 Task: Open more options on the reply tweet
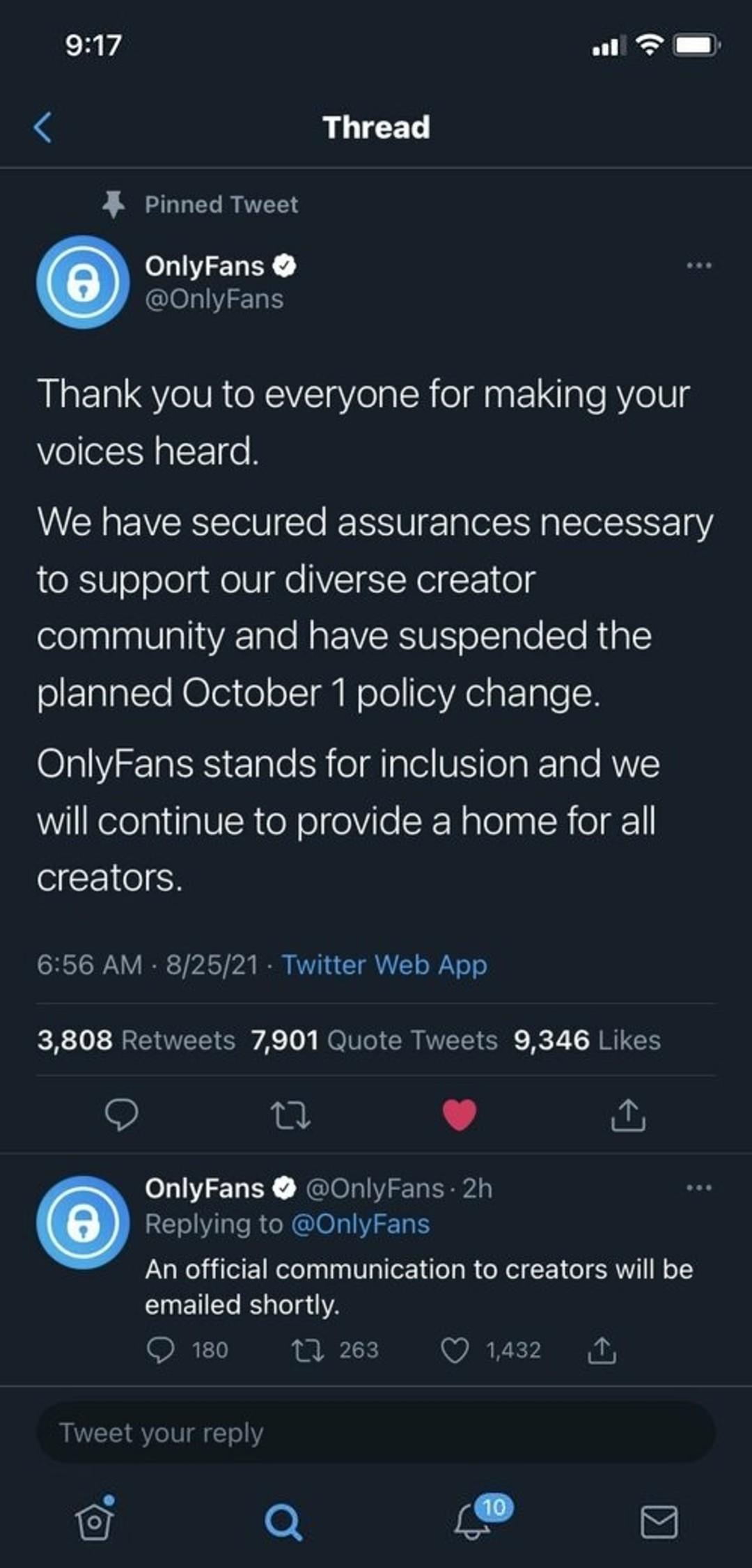698,1188
